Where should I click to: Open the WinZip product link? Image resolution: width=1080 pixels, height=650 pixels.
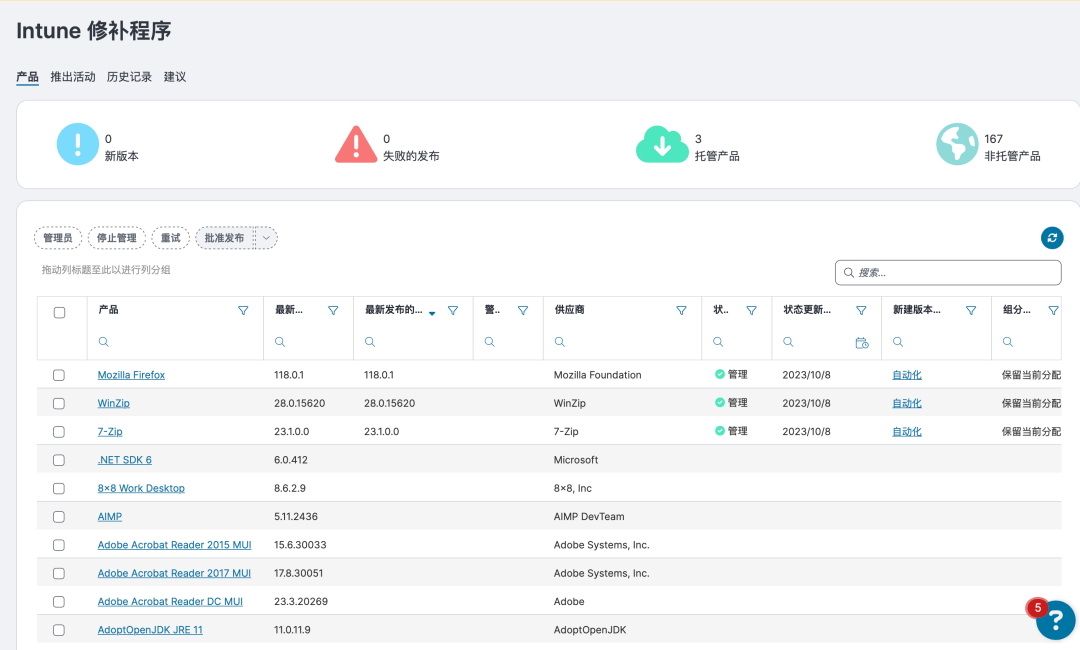pyautogui.click(x=111, y=402)
